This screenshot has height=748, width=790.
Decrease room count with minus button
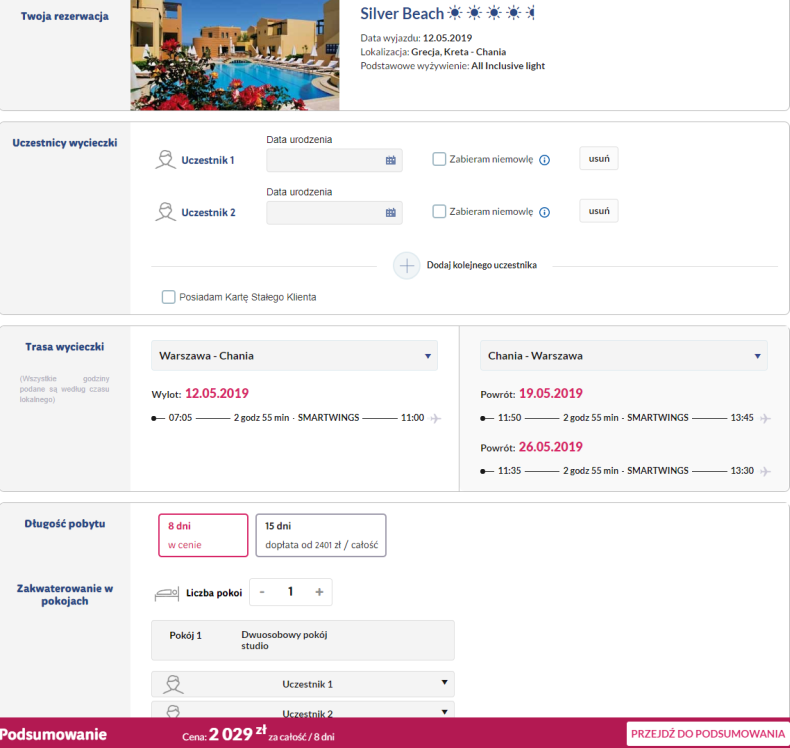pos(262,592)
